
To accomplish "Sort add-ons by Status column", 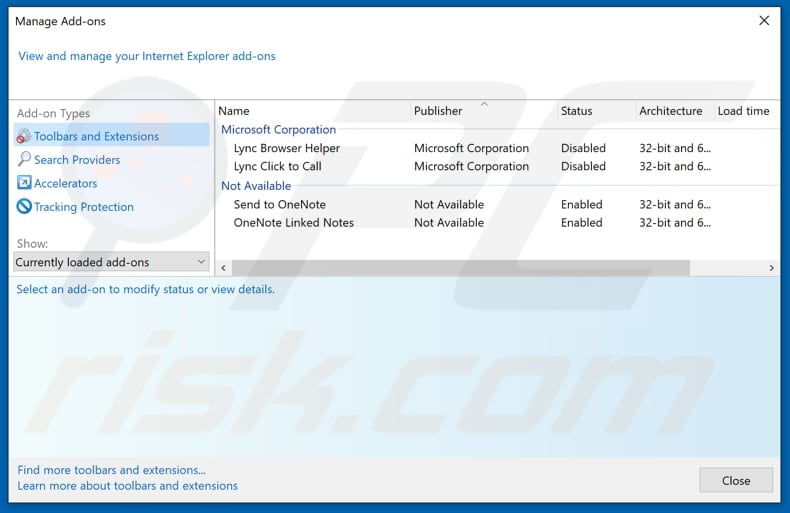I will click(576, 111).
